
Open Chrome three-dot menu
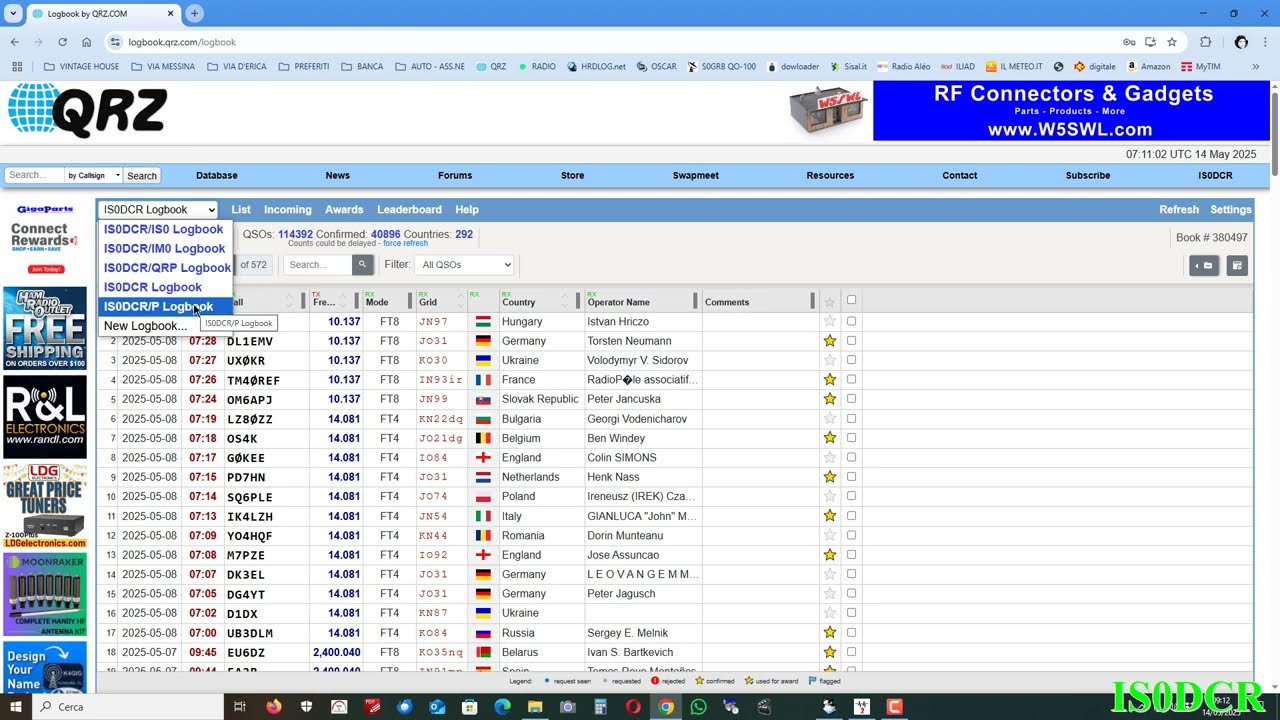click(1265, 42)
